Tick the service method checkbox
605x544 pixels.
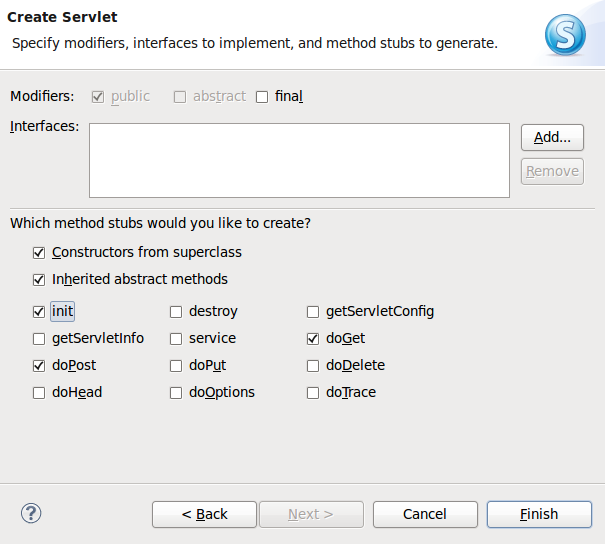pyautogui.click(x=176, y=339)
